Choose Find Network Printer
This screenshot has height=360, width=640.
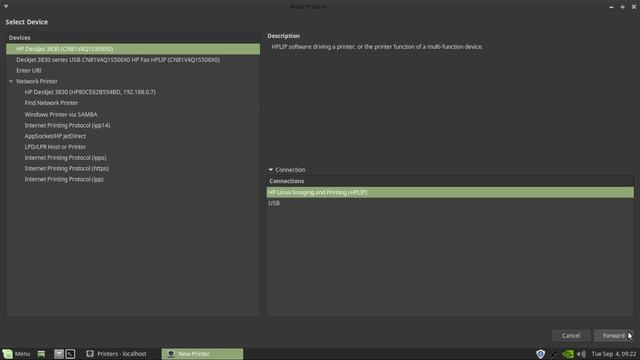133,103
